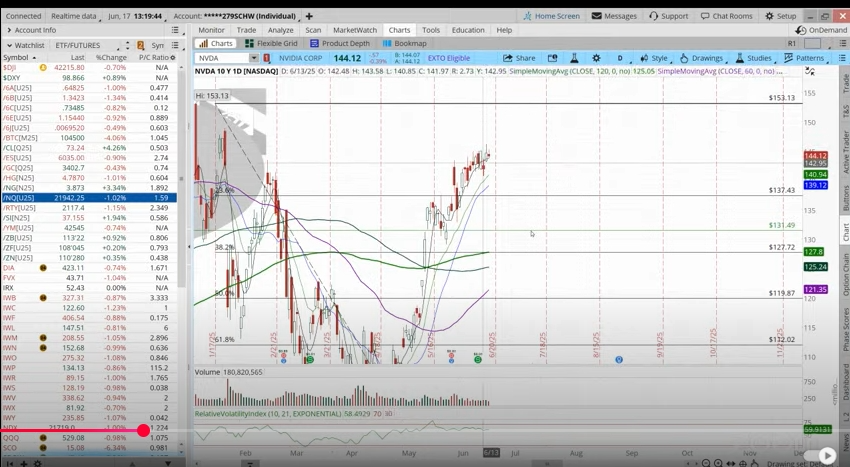Open Flexible Grid view
The image size is (850, 467).
tap(271, 43)
